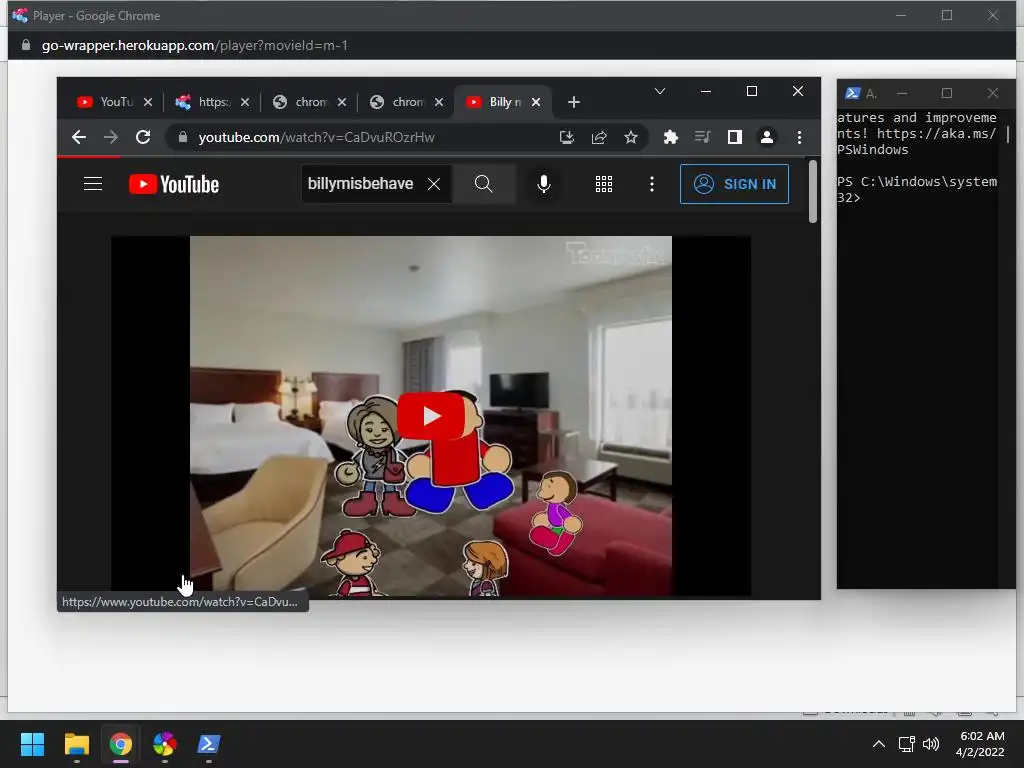This screenshot has height=768, width=1024.
Task: Open the volume speaker tray icon
Action: coord(931,744)
